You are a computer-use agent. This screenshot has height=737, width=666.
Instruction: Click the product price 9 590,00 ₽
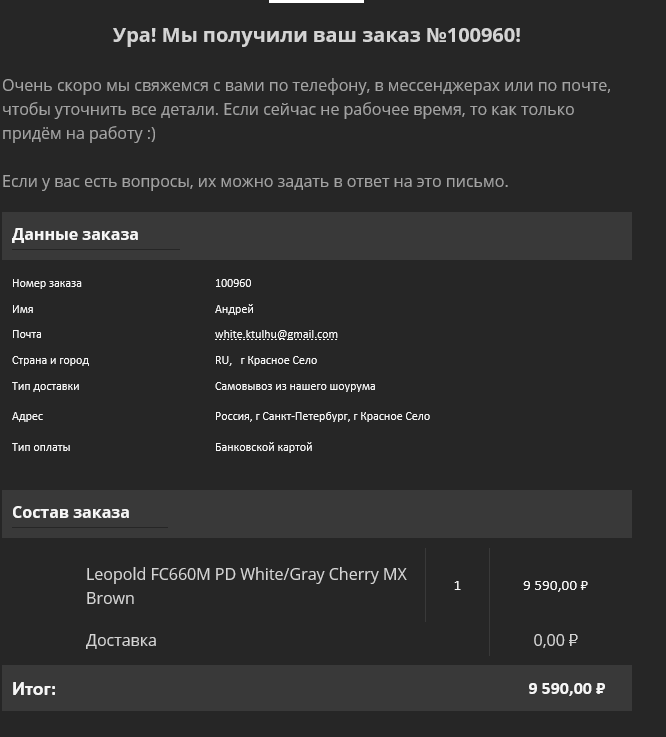click(555, 586)
